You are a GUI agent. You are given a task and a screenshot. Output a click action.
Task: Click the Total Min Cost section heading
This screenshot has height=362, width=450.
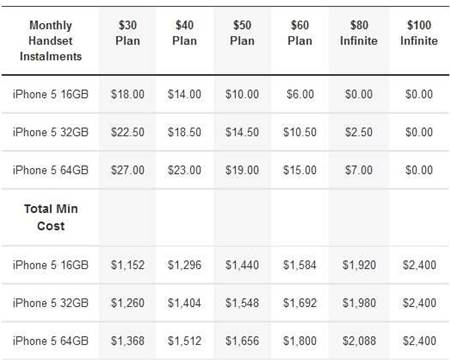click(x=51, y=217)
